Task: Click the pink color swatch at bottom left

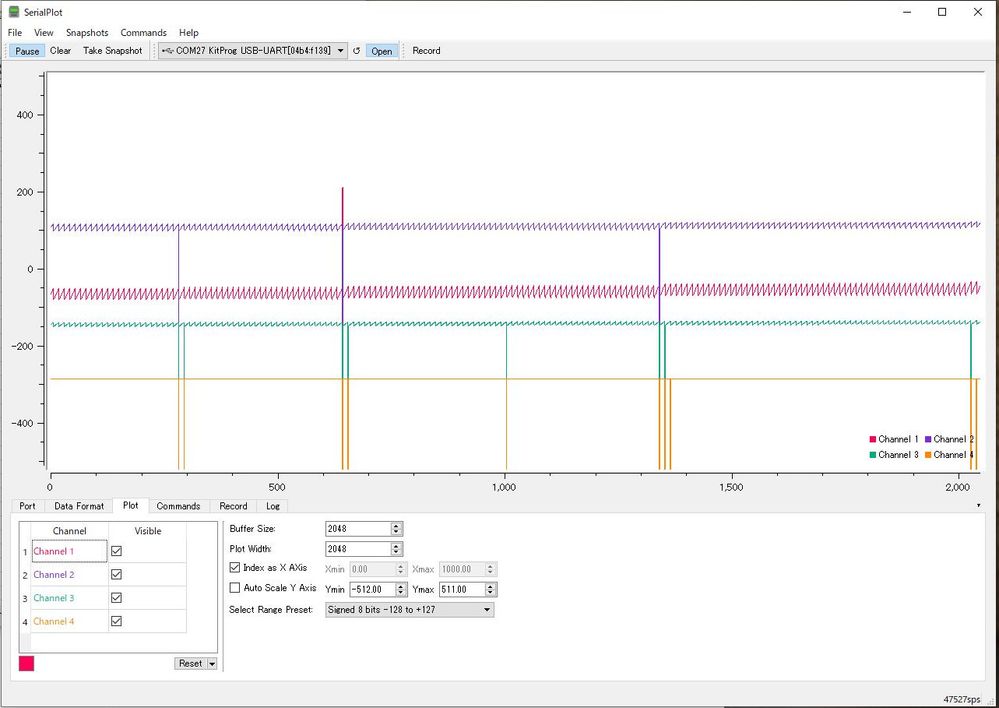Action: [25, 663]
